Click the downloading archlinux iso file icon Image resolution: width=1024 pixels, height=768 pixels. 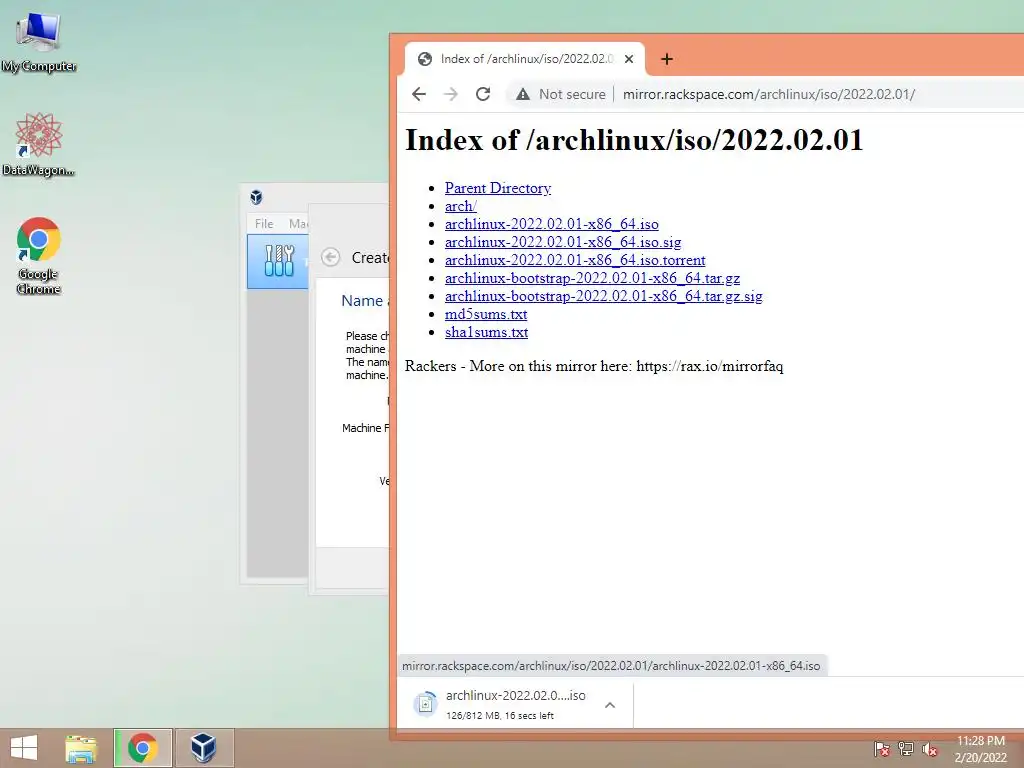(425, 703)
